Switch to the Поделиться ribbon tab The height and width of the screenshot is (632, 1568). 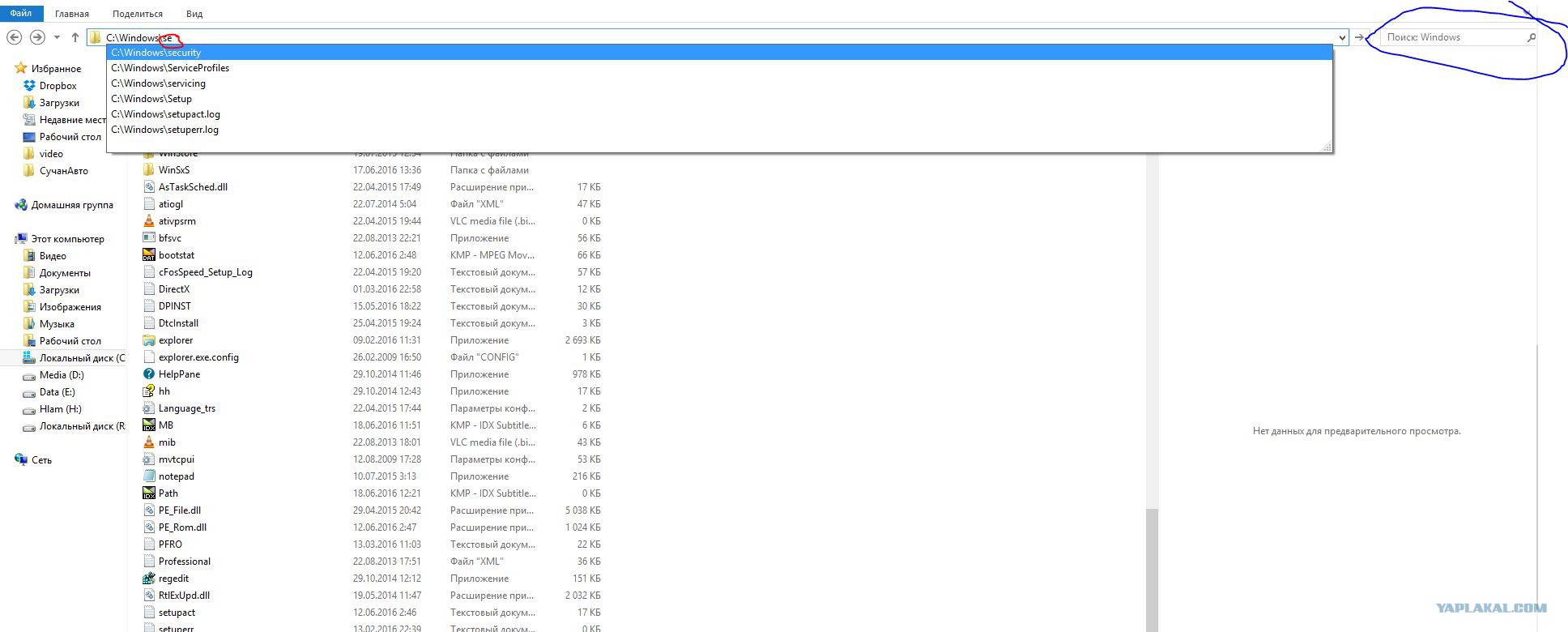click(138, 14)
